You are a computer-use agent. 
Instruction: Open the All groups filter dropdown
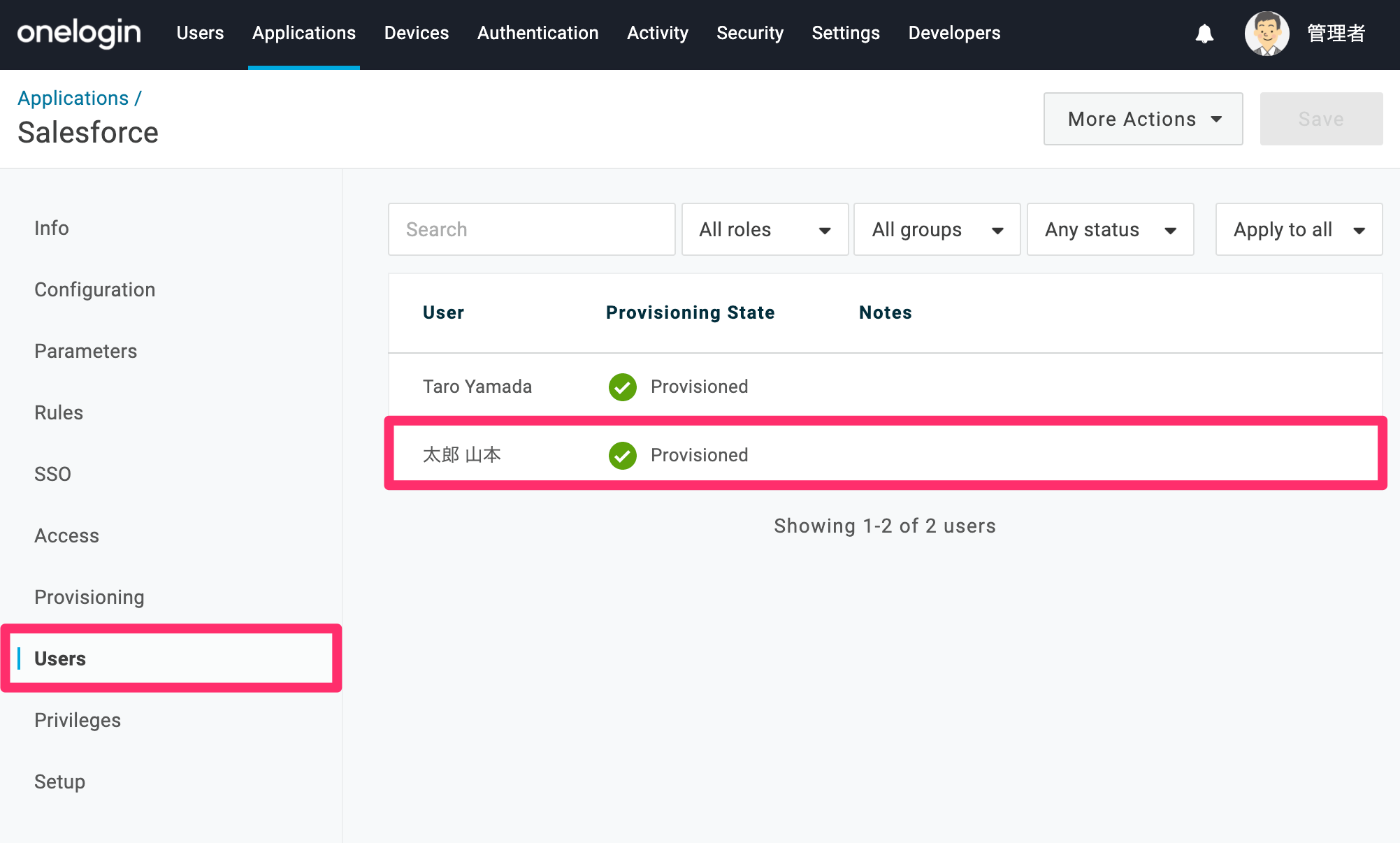[x=937, y=229]
